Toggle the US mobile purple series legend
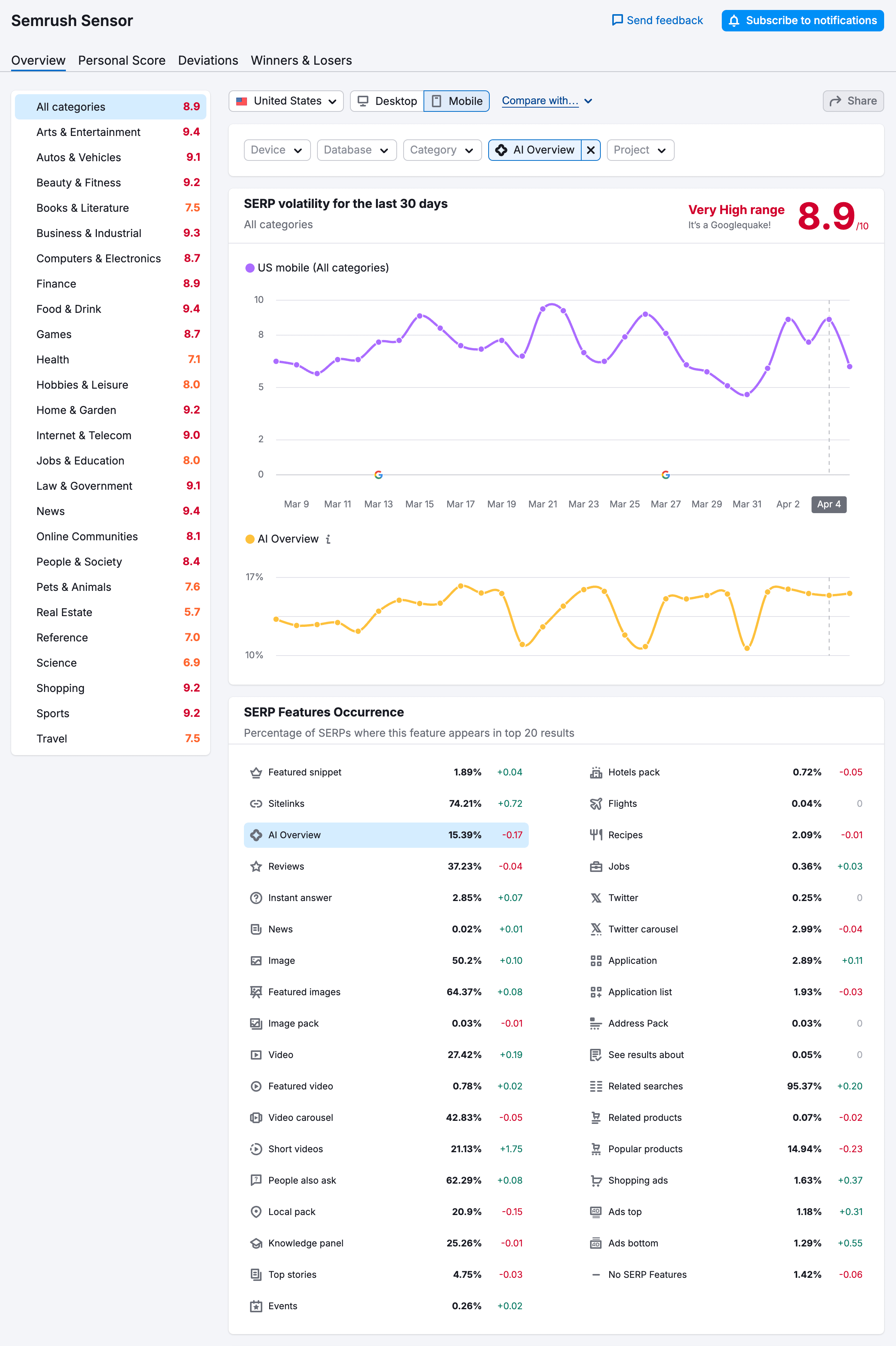This screenshot has width=896, height=1346. tap(317, 268)
